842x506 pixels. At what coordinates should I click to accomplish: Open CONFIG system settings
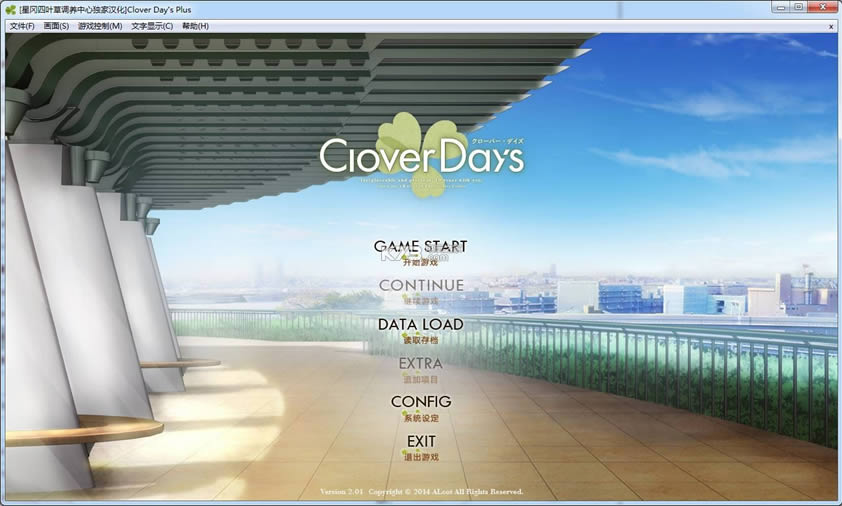point(421,409)
